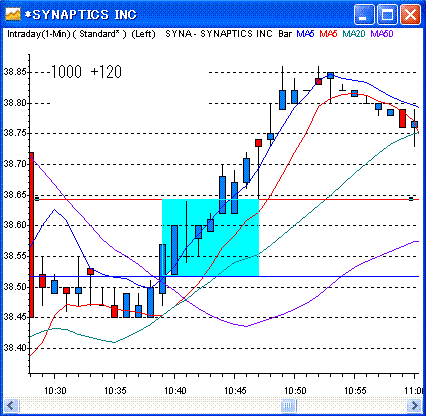
Task: Click the 10:45 time axis label
Action: click(x=235, y=390)
